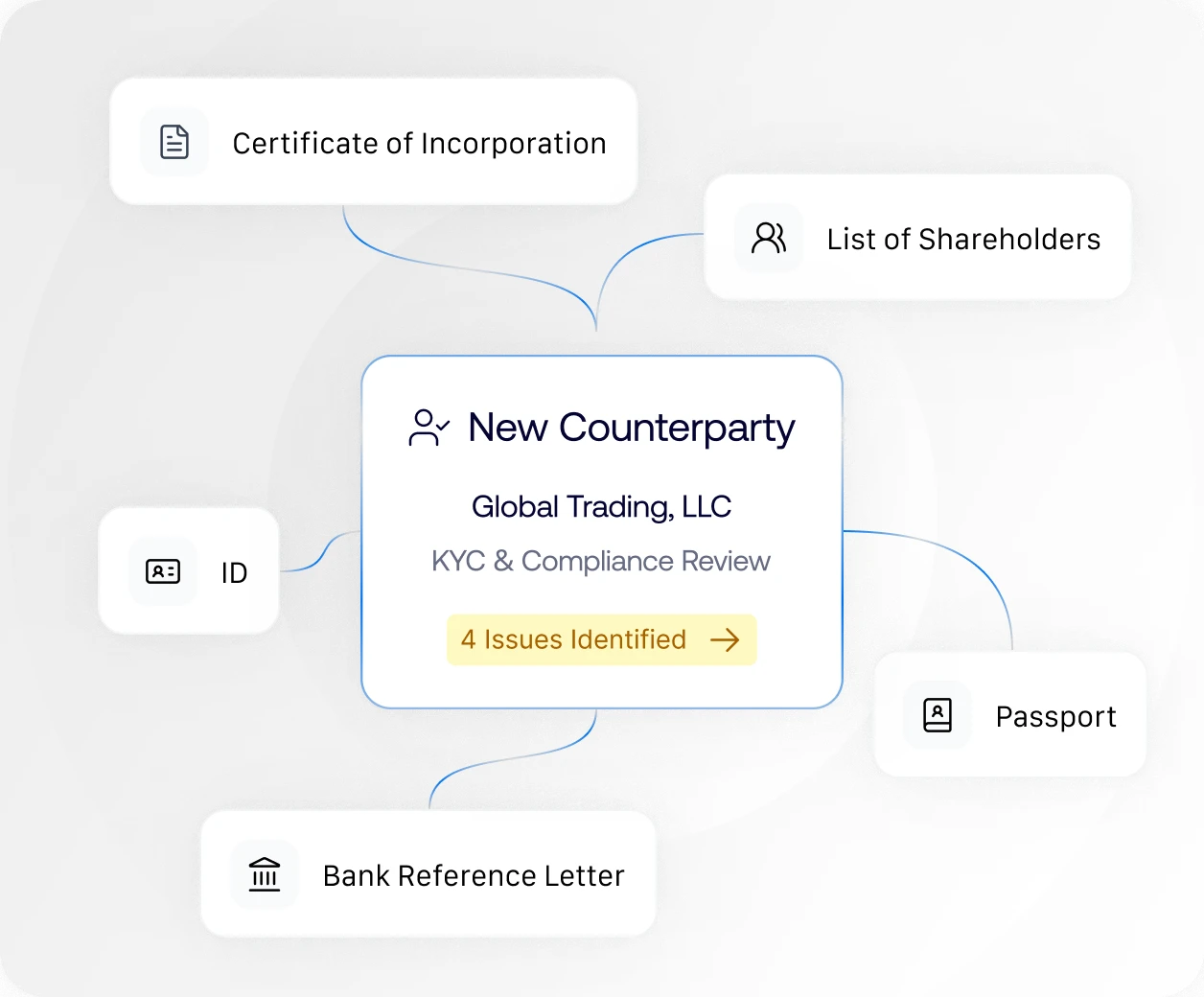Select the Global Trading, LLC company name
This screenshot has height=997, width=1204.
601,506
